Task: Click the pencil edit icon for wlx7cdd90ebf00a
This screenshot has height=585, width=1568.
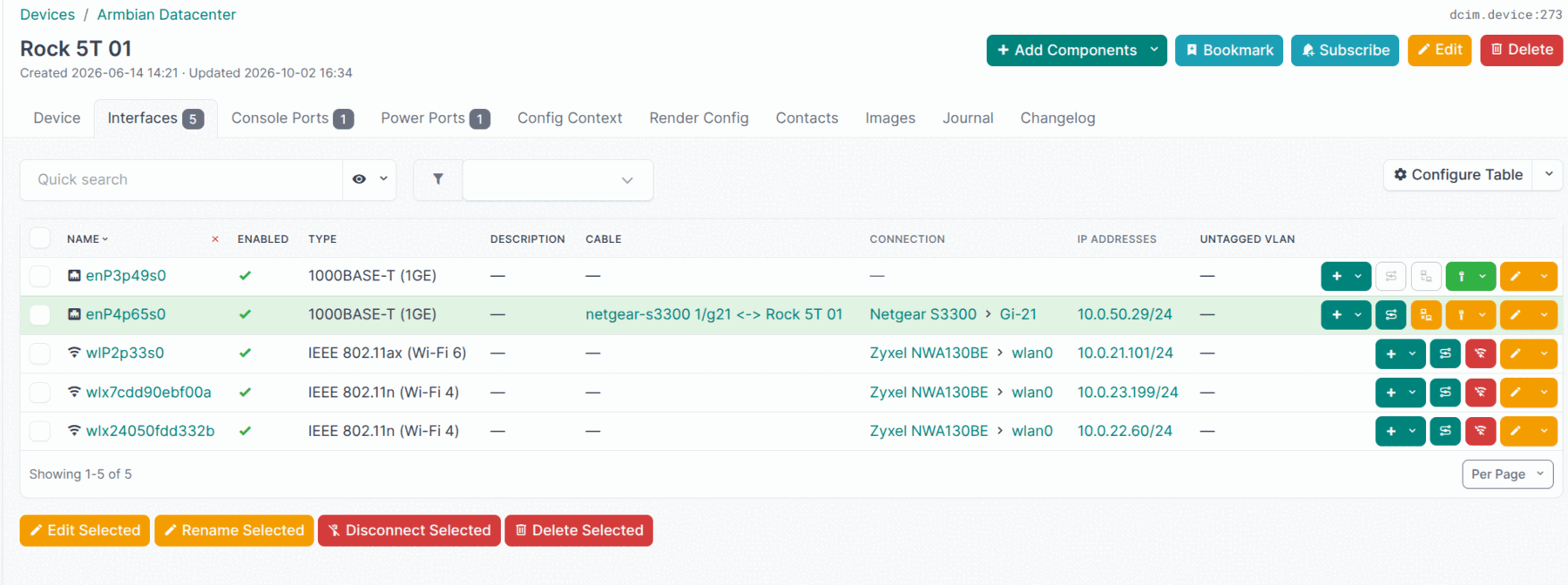Action: click(1516, 393)
